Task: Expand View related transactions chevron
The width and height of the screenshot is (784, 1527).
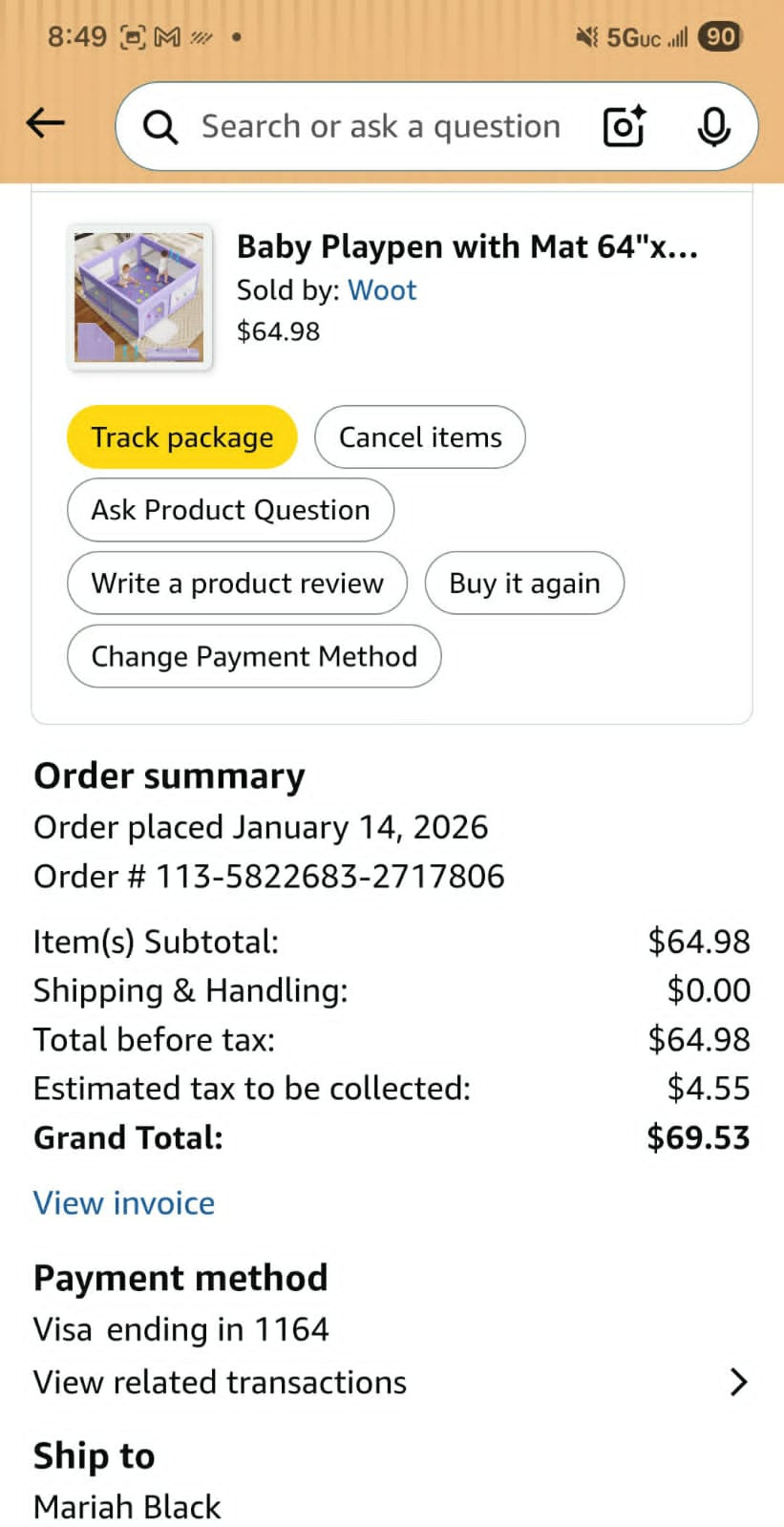Action: [738, 1382]
